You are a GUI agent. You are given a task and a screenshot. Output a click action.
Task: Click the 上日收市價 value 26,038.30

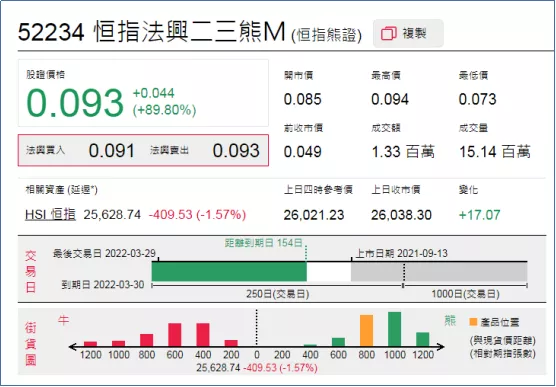[x=401, y=215]
